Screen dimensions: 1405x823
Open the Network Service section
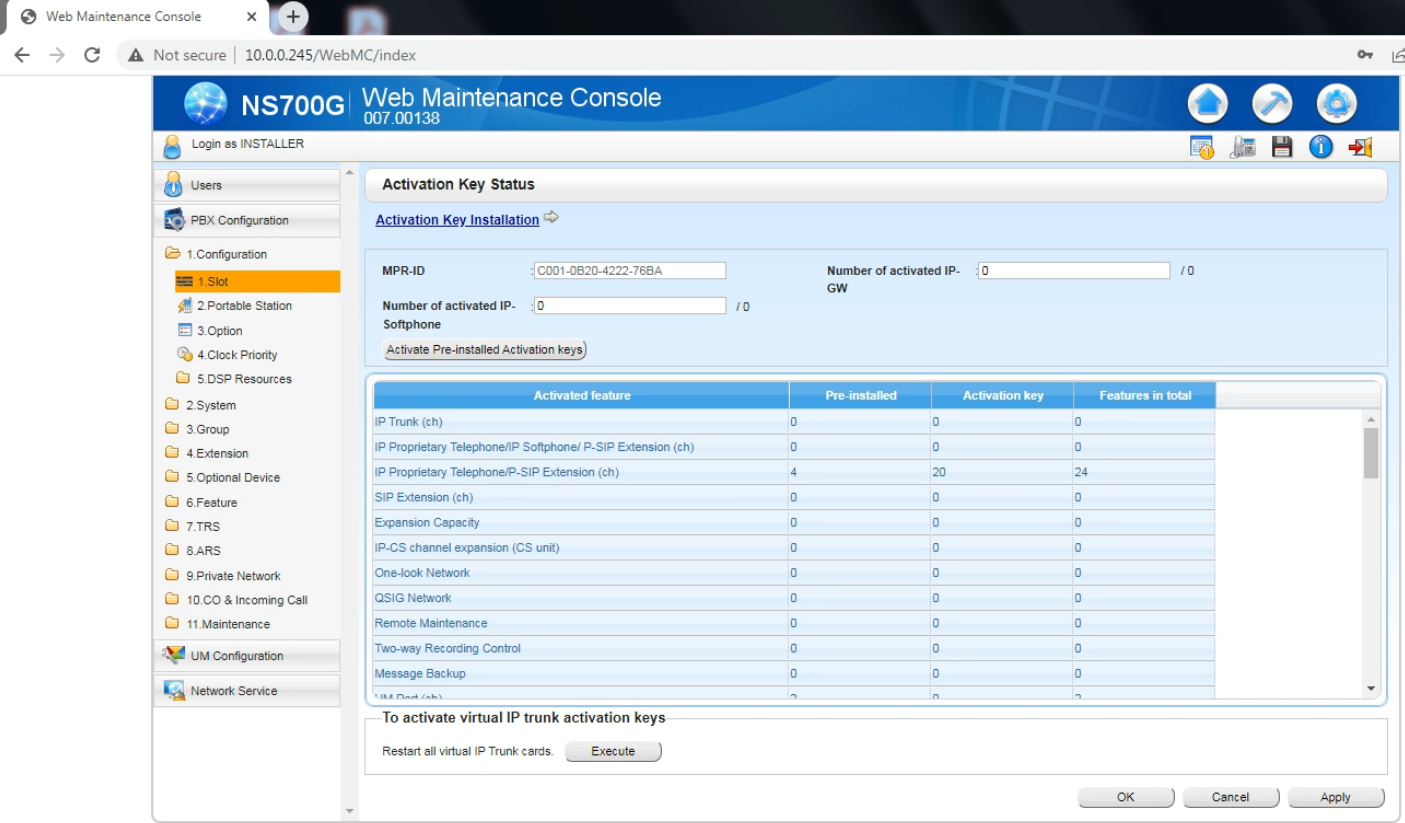pos(247,691)
